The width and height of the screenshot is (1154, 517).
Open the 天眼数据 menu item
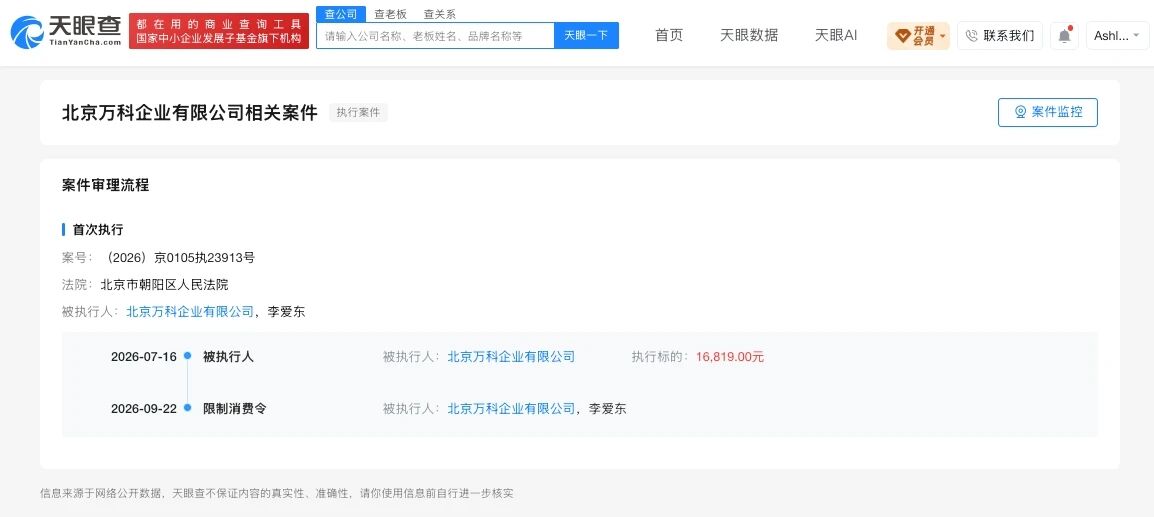[748, 35]
